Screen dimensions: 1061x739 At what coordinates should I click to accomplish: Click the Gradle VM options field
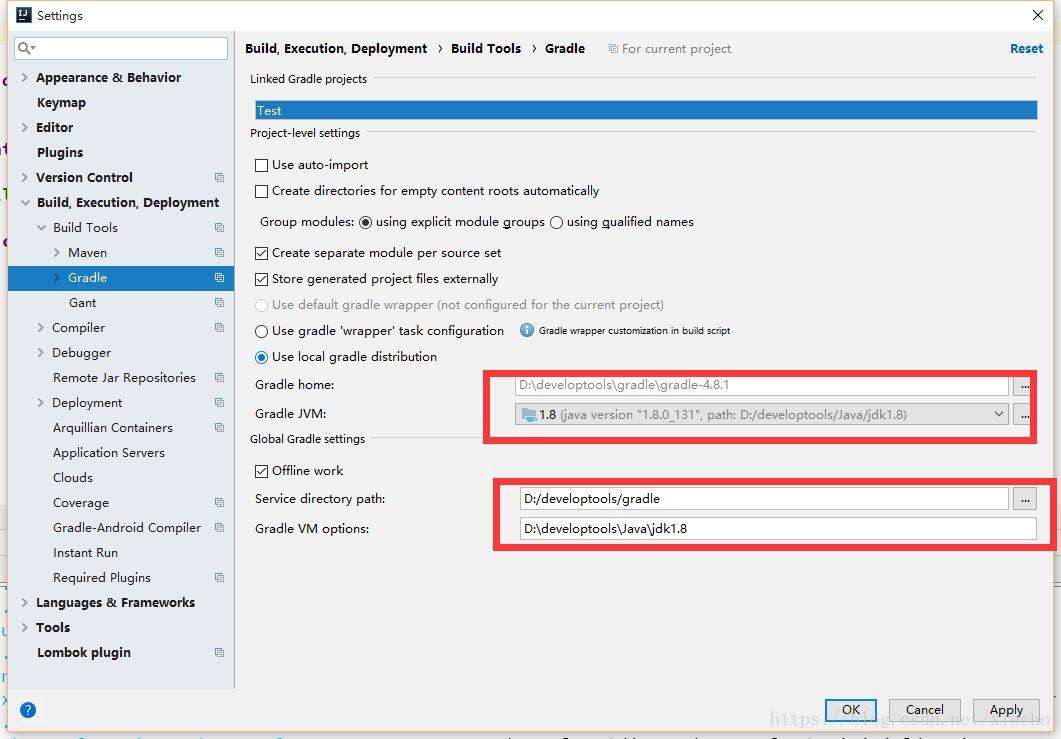coord(778,529)
